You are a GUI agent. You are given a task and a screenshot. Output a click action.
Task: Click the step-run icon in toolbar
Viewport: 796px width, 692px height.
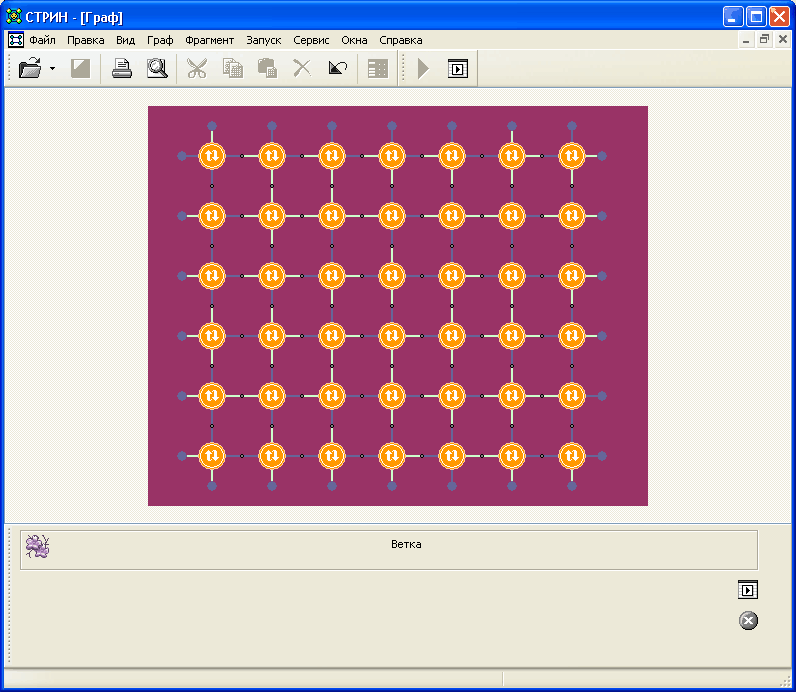pos(458,69)
